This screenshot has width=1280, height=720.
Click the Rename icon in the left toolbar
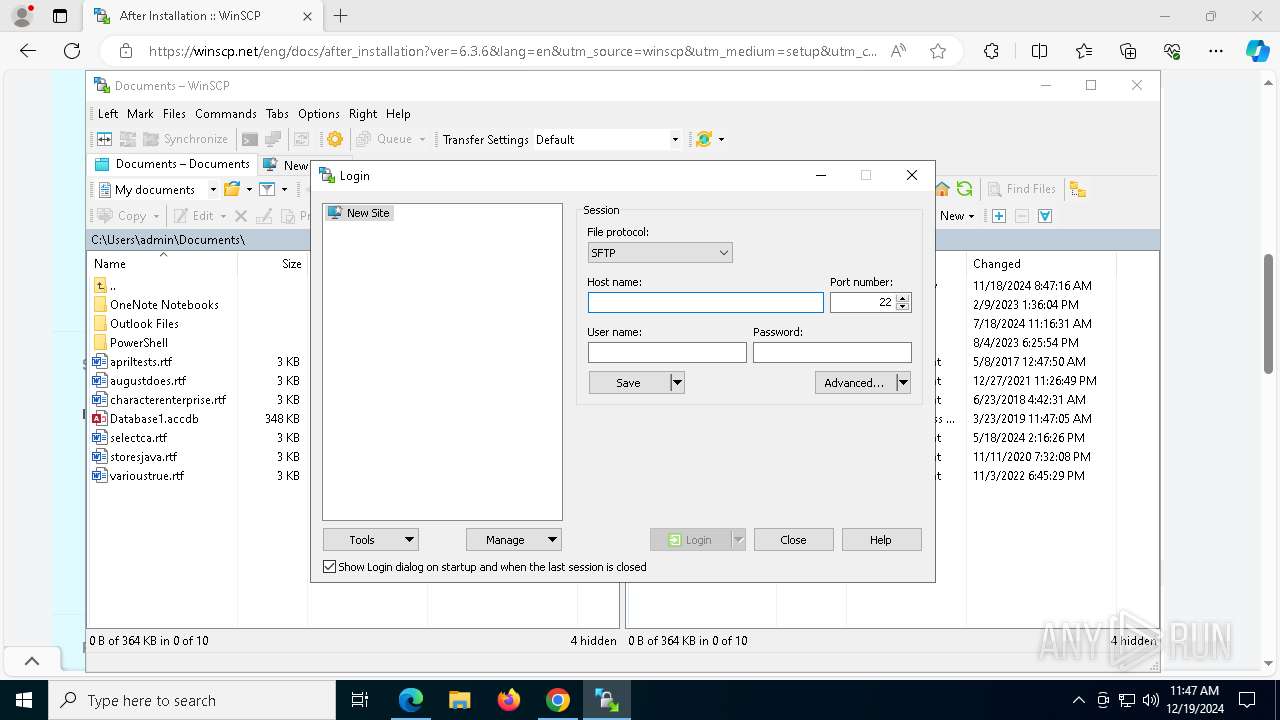pyautogui.click(x=264, y=216)
